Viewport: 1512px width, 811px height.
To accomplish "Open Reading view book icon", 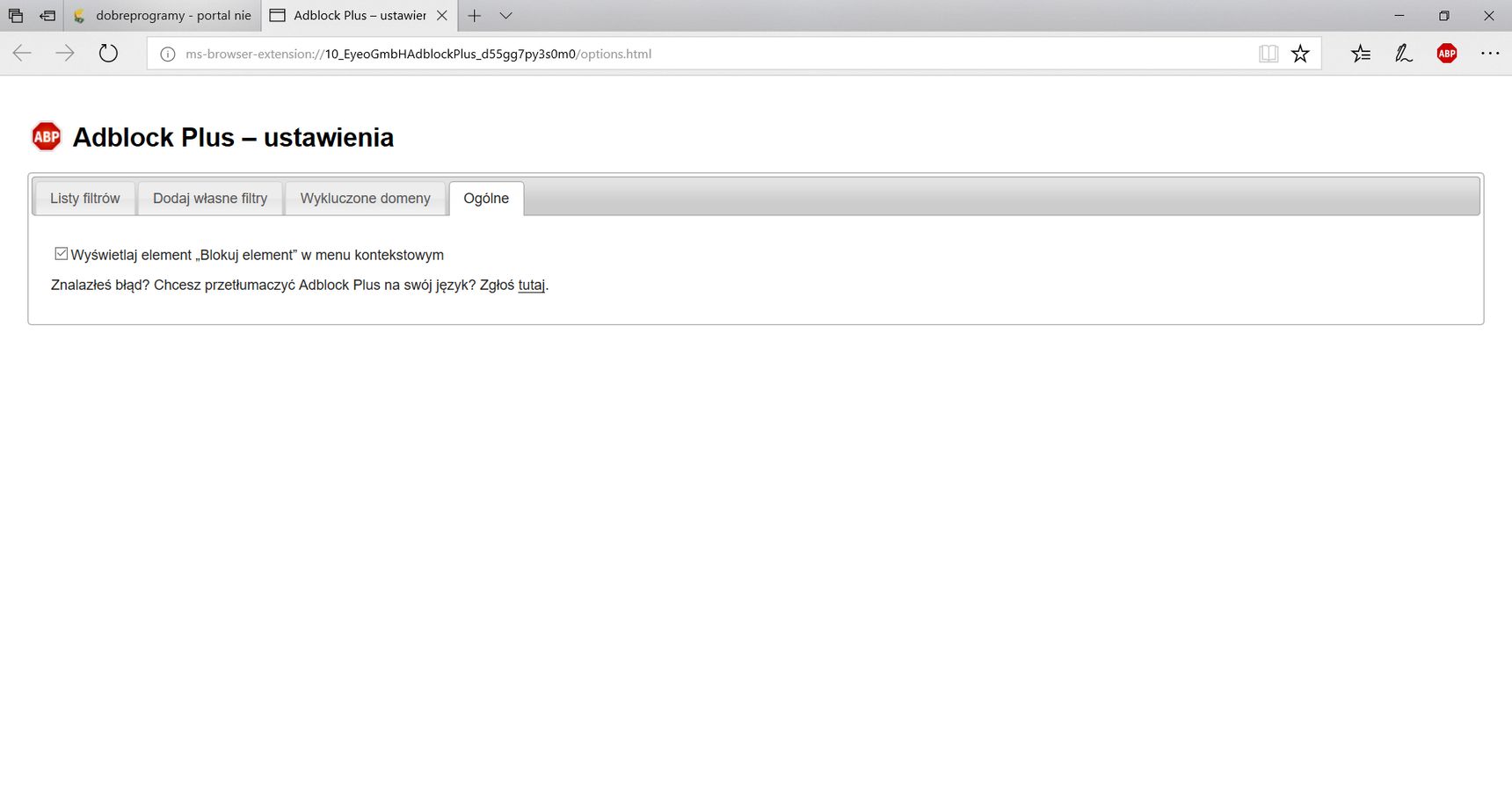I will pyautogui.click(x=1268, y=54).
